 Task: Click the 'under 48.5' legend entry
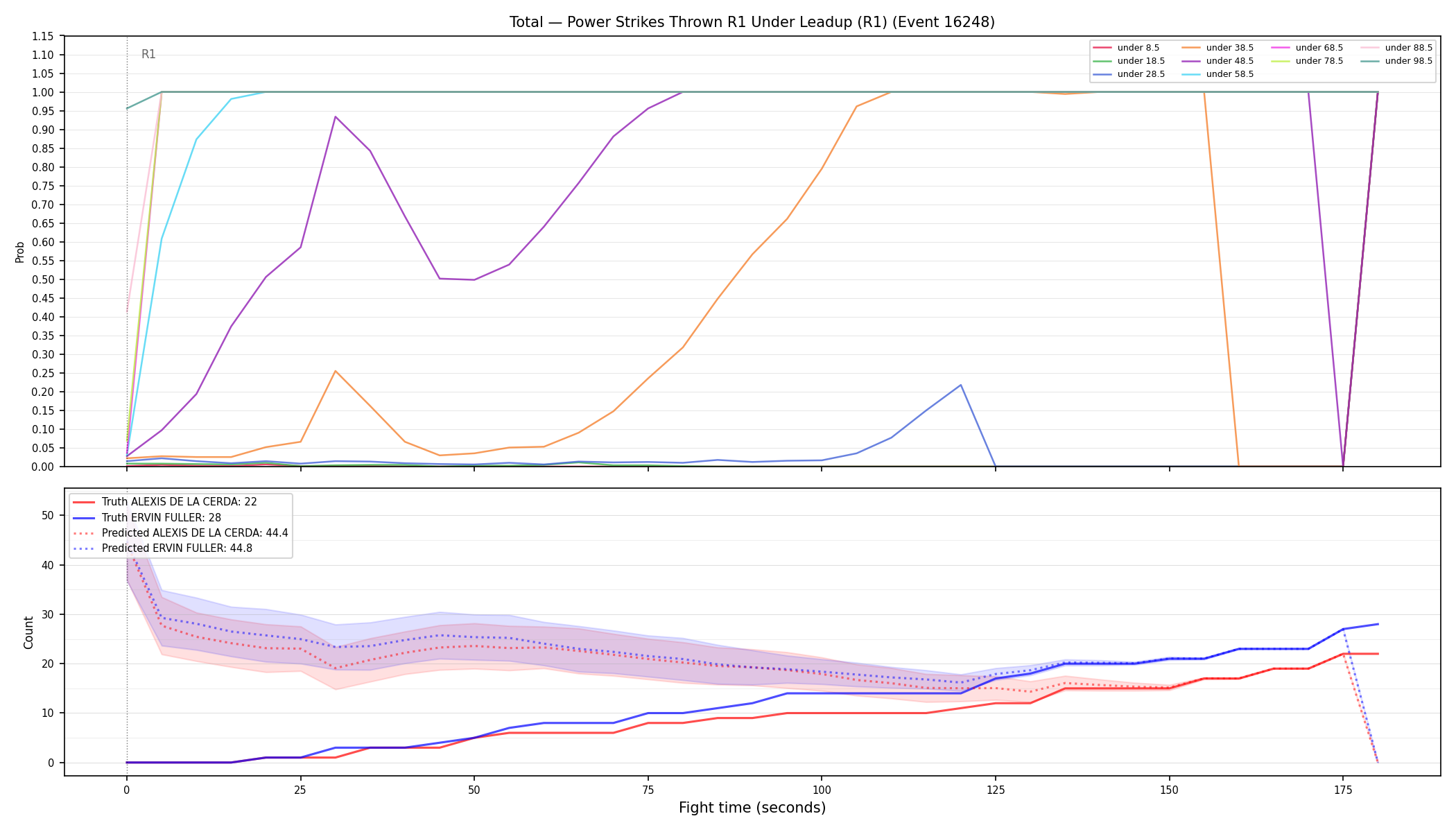pyautogui.click(x=1217, y=61)
